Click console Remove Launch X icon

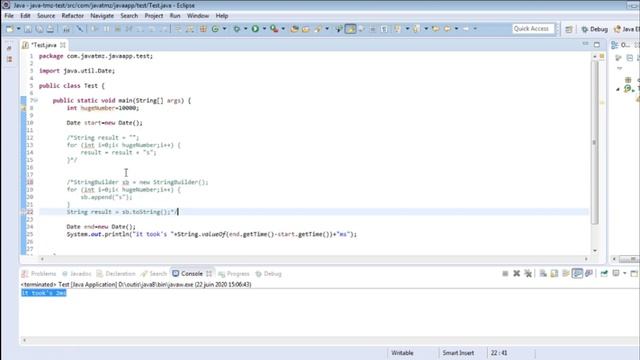[517, 273]
